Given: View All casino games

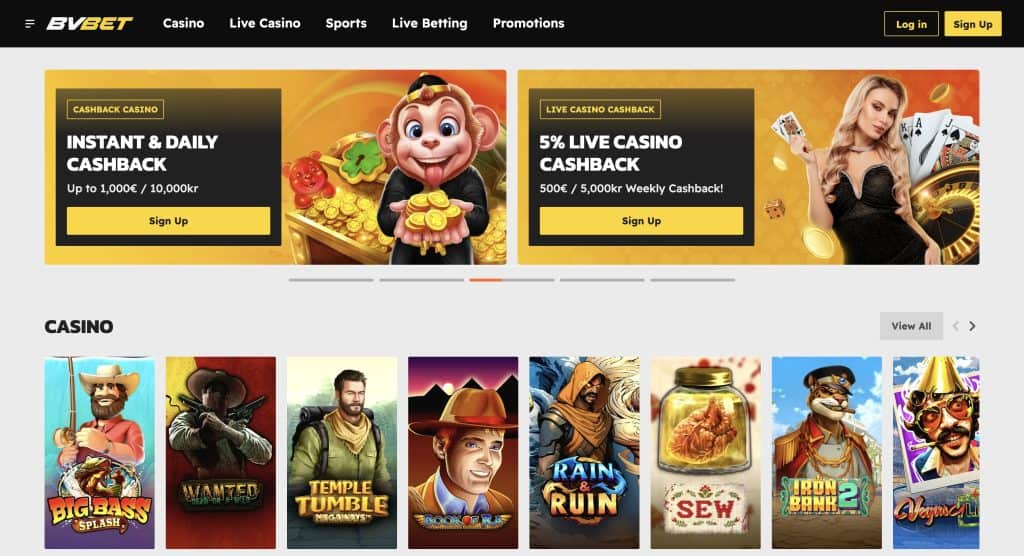Looking at the screenshot, I should 911,326.
